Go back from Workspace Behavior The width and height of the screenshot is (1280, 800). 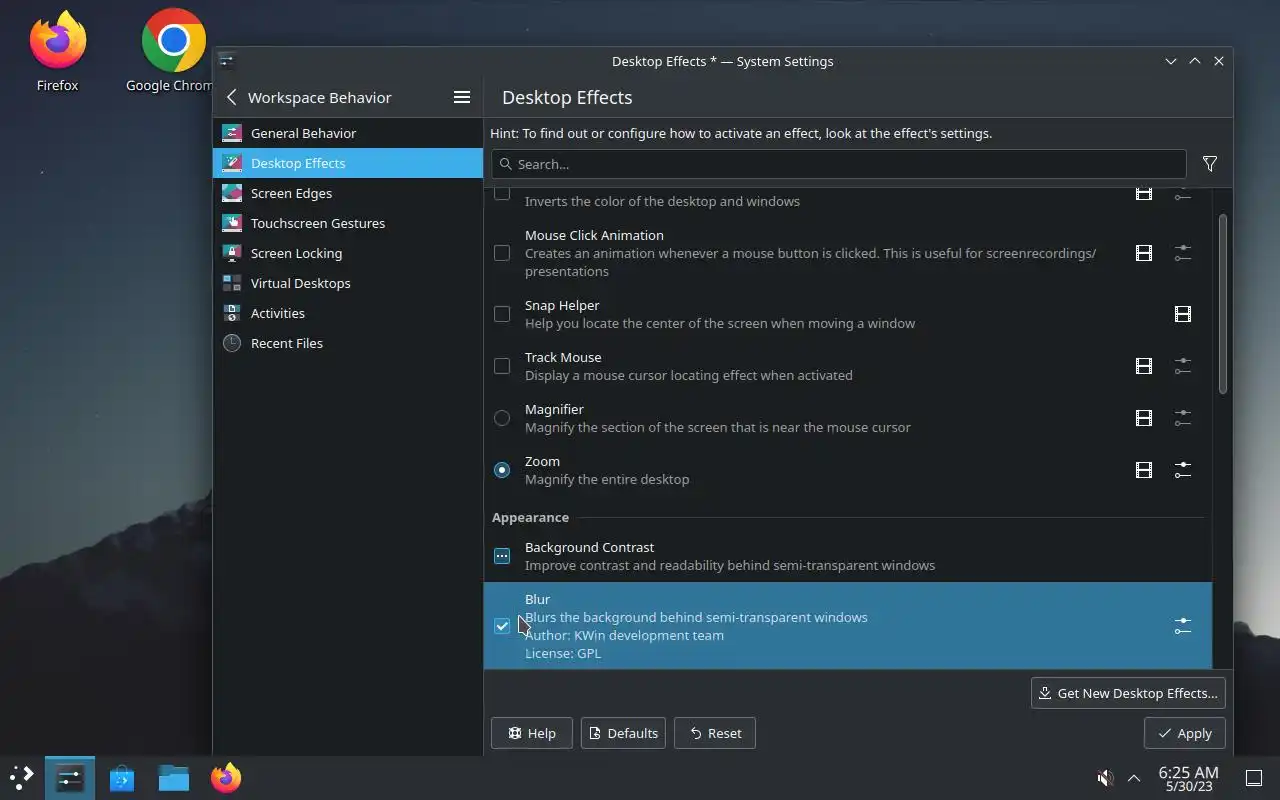(232, 97)
